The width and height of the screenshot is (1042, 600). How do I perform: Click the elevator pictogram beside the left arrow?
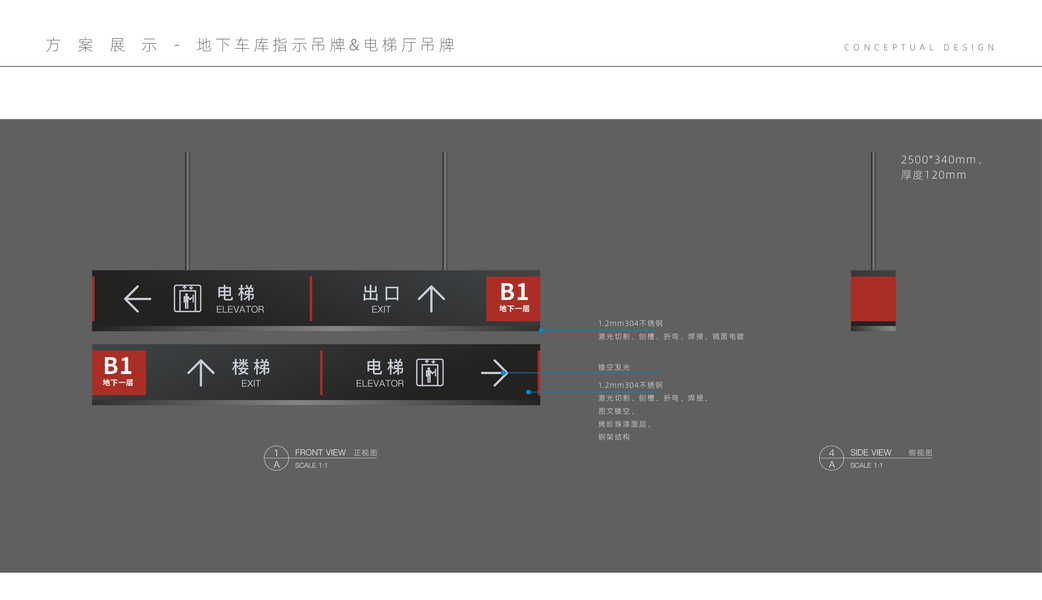click(187, 298)
